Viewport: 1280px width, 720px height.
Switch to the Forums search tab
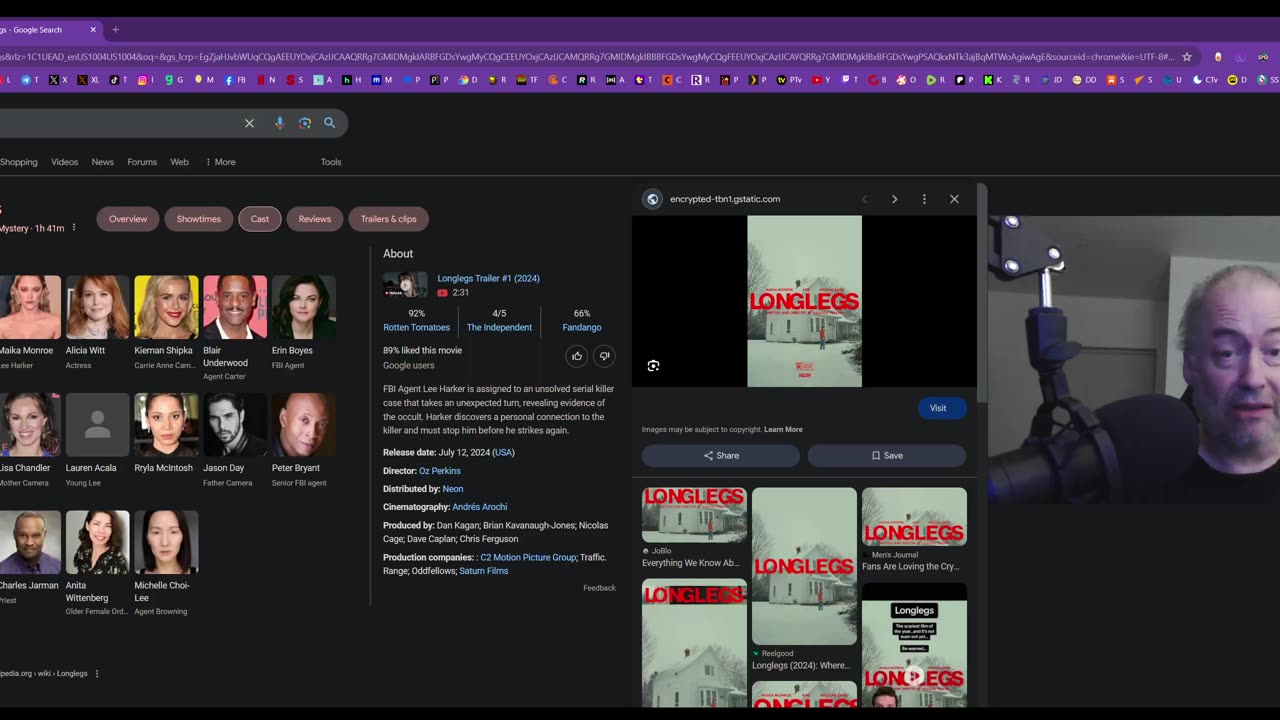142,162
